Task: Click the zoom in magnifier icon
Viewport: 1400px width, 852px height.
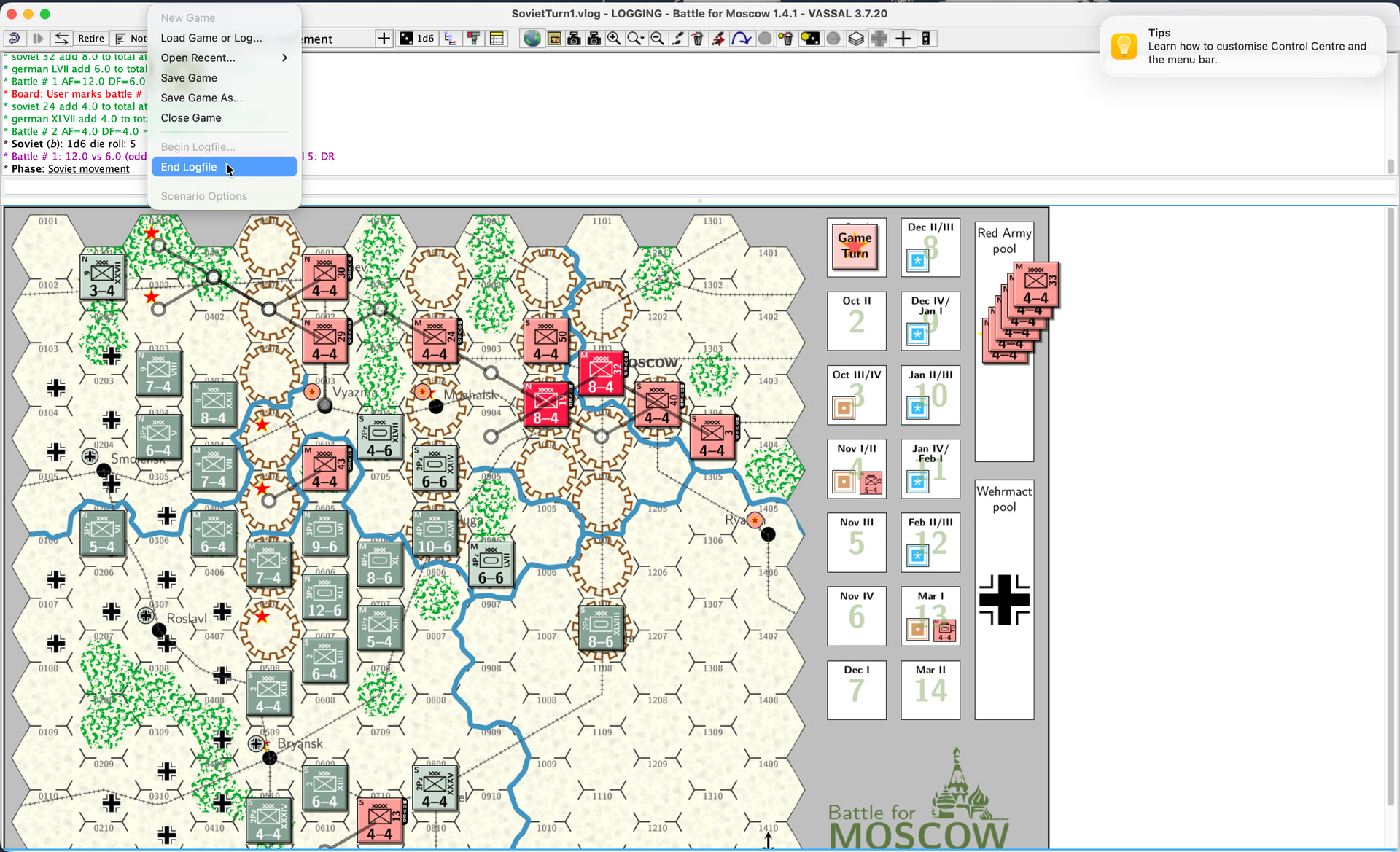Action: pos(615,39)
